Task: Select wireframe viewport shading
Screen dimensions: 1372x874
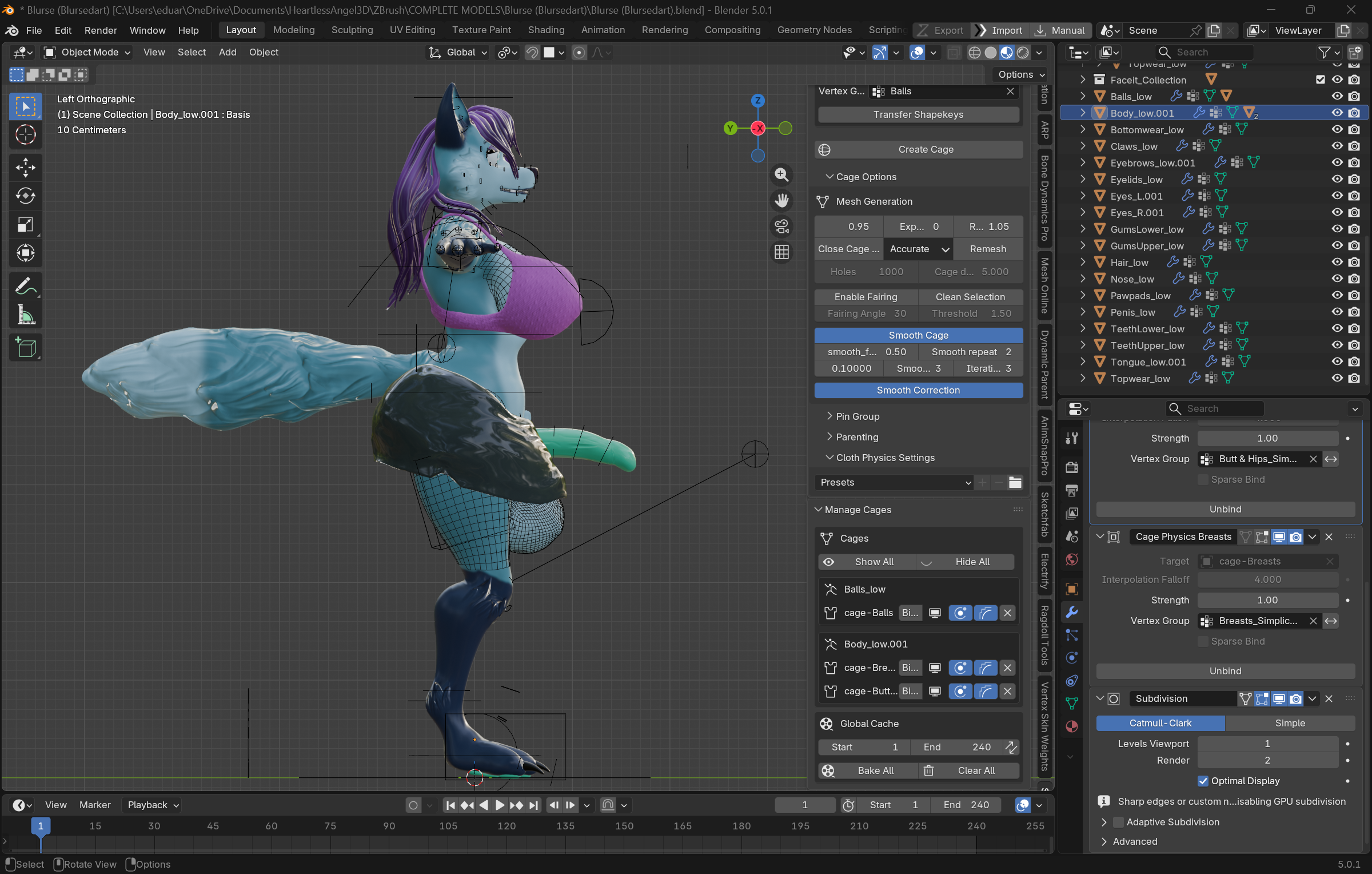Action: tap(975, 53)
